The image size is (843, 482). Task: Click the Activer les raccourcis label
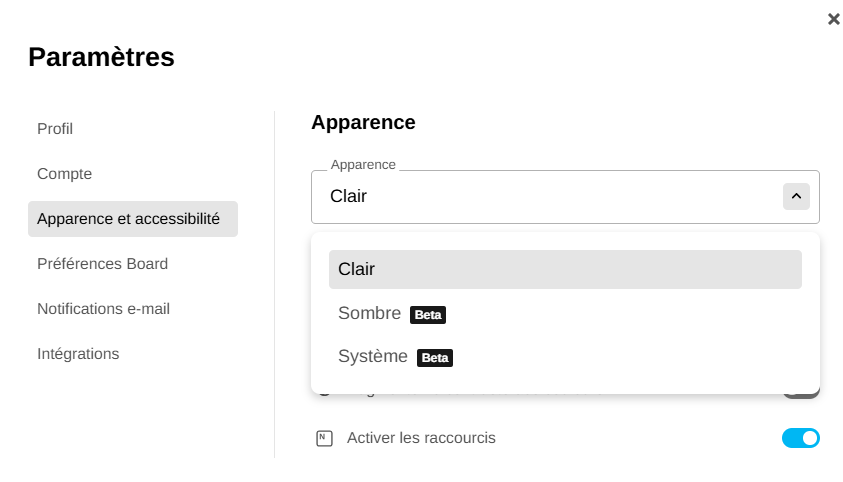click(x=421, y=438)
